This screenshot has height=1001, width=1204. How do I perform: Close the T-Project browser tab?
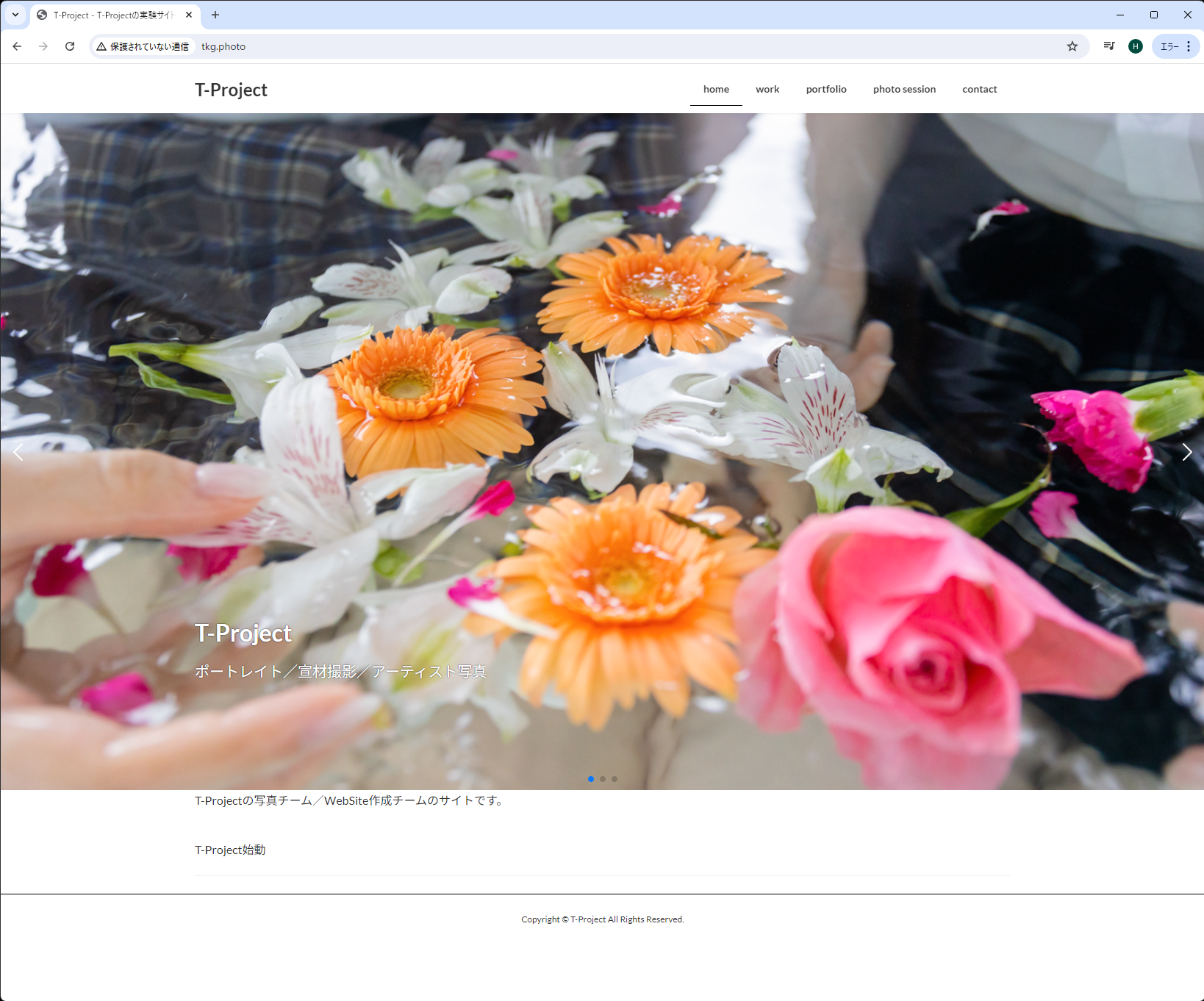click(x=189, y=15)
